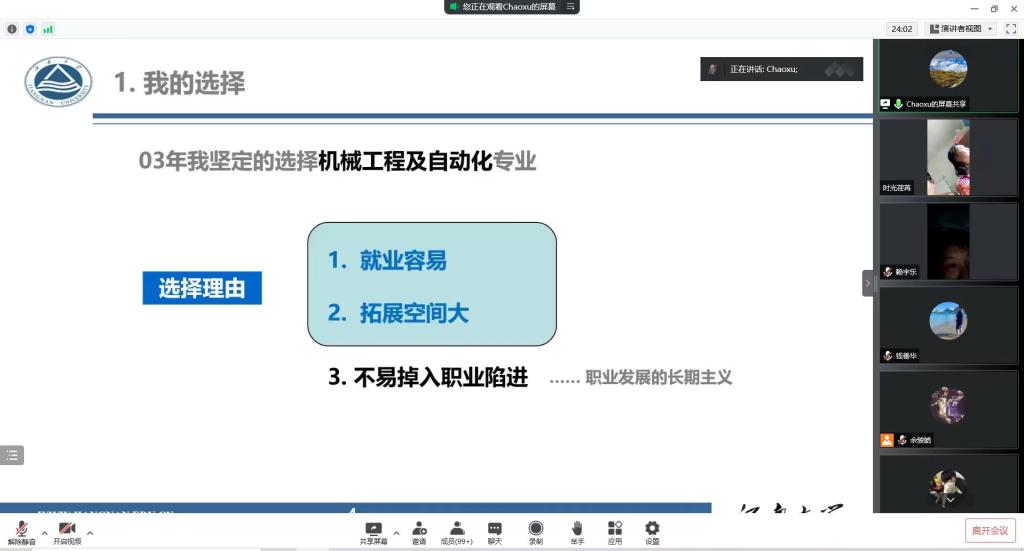The image size is (1024, 551).
Task: Open the Members (成员) list
Action: pos(456,530)
